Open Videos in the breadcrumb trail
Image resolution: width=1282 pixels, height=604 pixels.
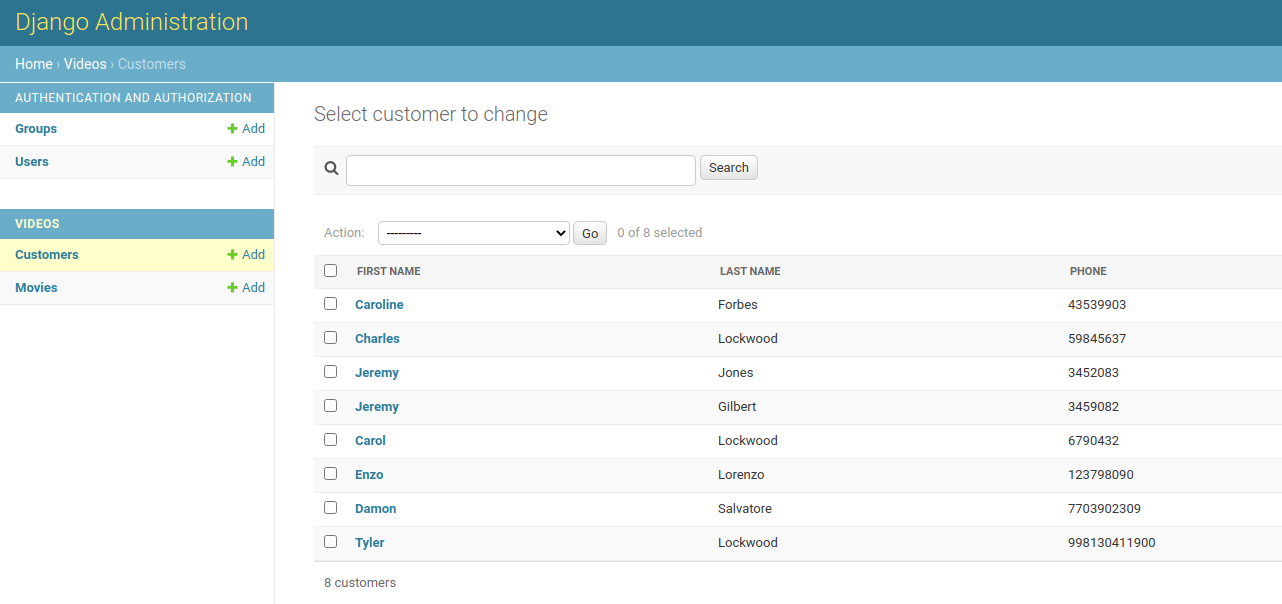[x=85, y=64]
